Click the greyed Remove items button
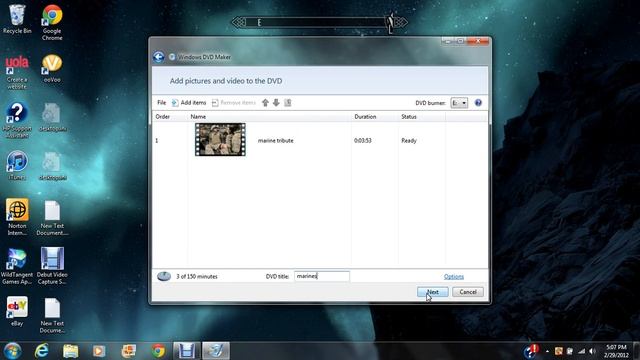 (233, 103)
